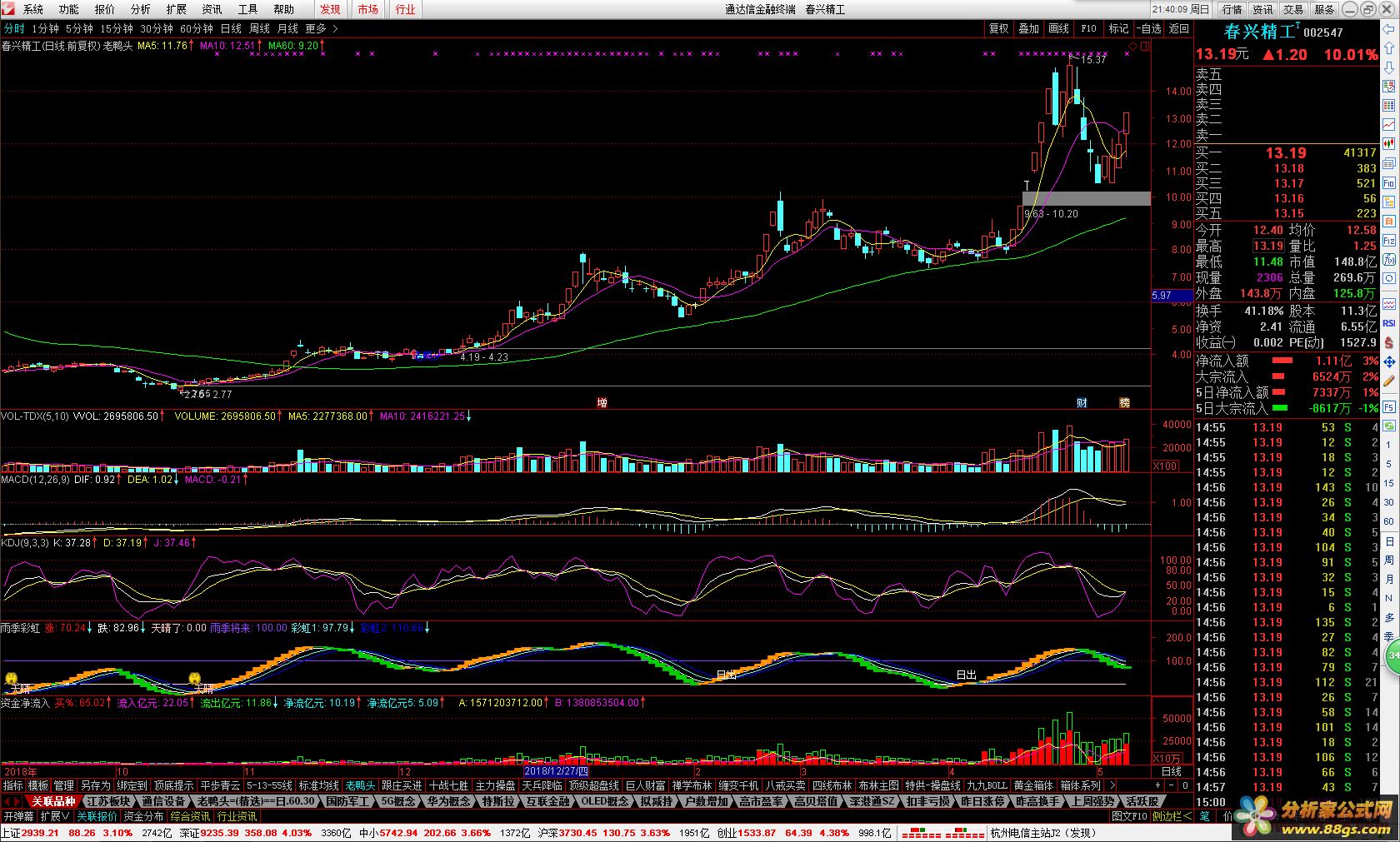Click the minus zoom icon at chart bottom right
Viewport: 1400px width, 842px height.
click(1171, 785)
